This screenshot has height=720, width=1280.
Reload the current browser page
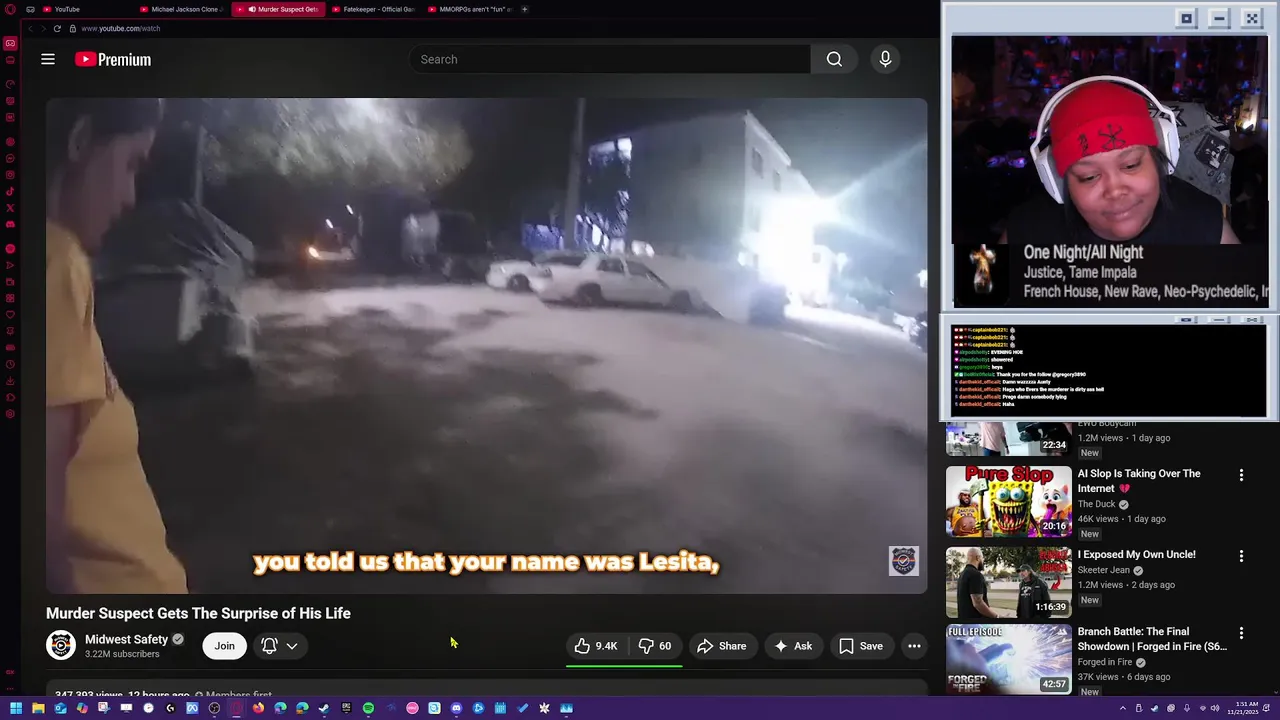click(57, 28)
